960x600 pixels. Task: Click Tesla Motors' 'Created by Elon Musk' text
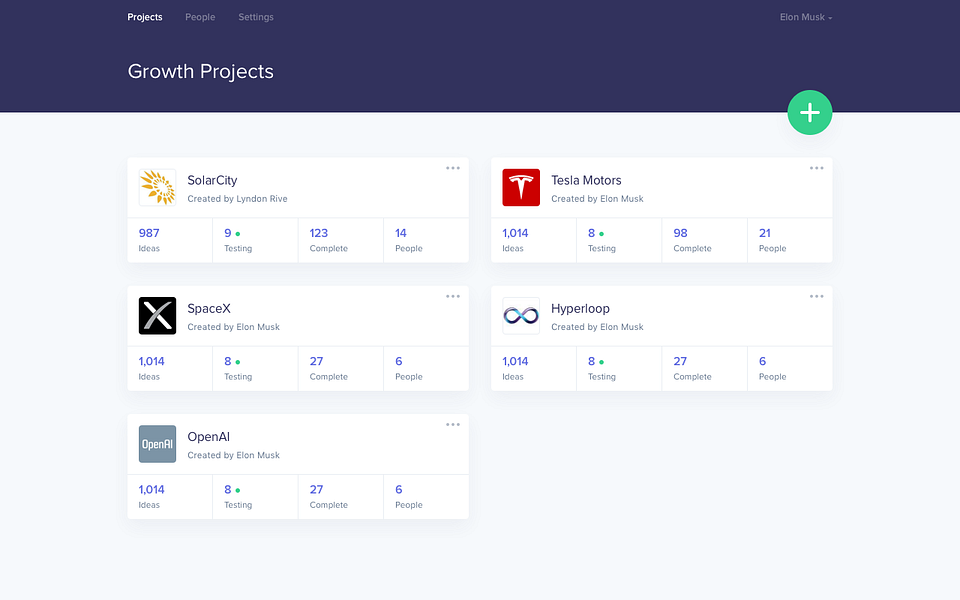coord(597,199)
